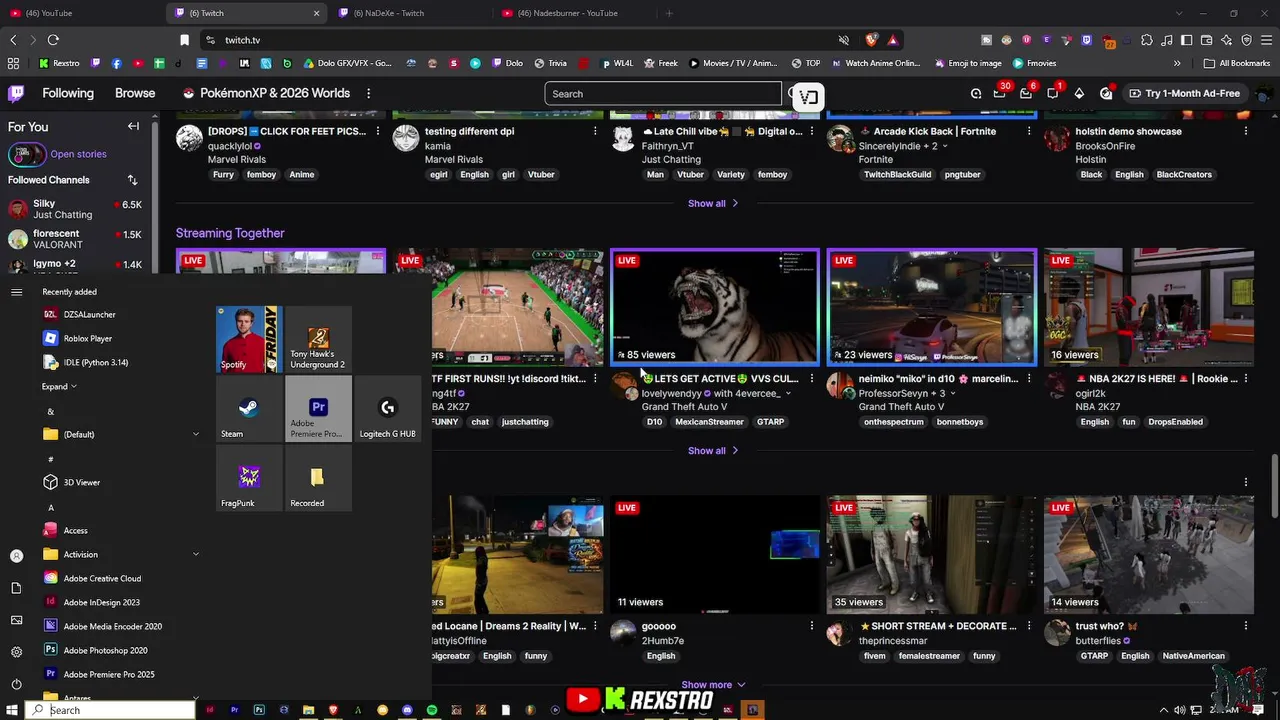Click Show all under Streaming Together
The width and height of the screenshot is (1280, 720).
click(x=712, y=451)
